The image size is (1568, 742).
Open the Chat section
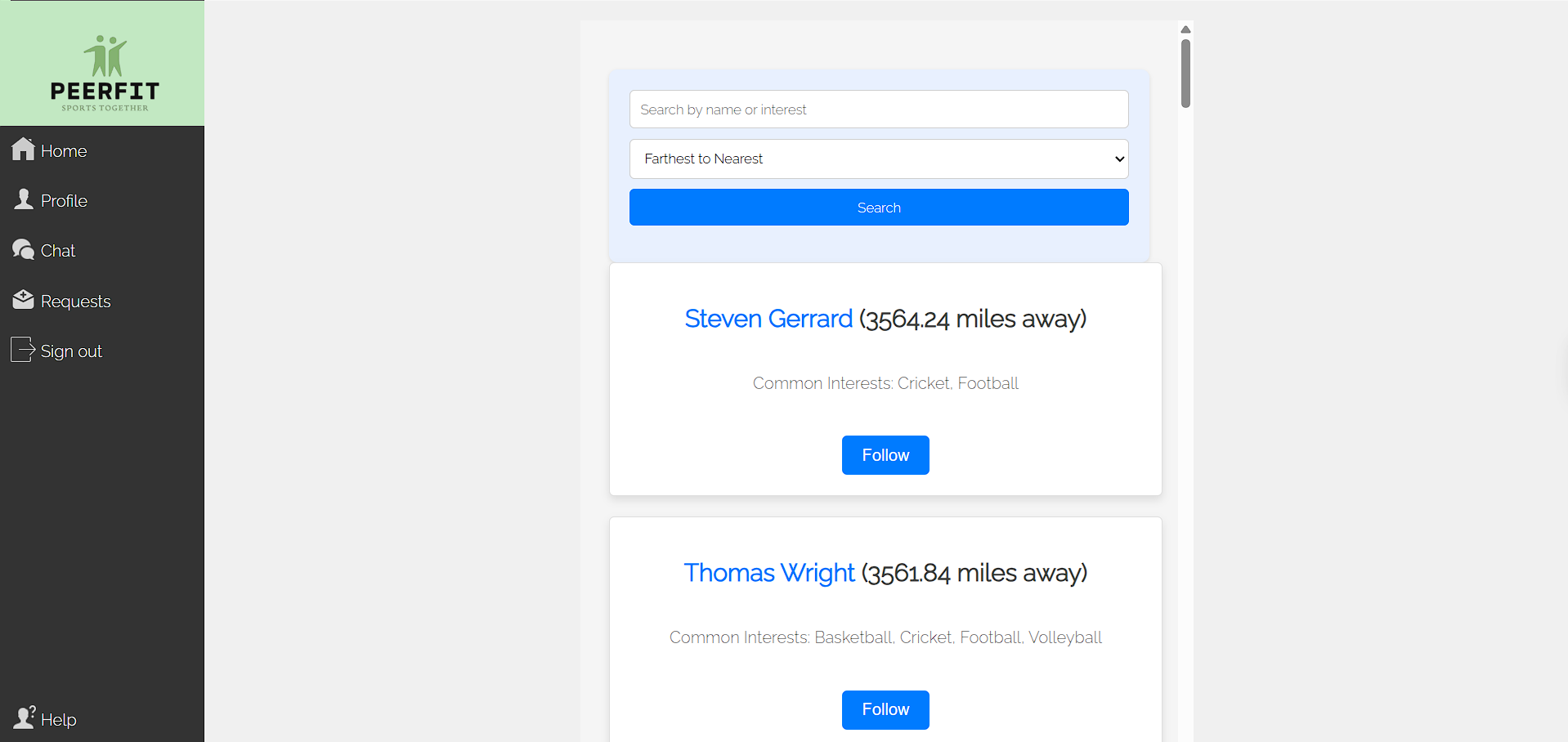click(x=58, y=251)
